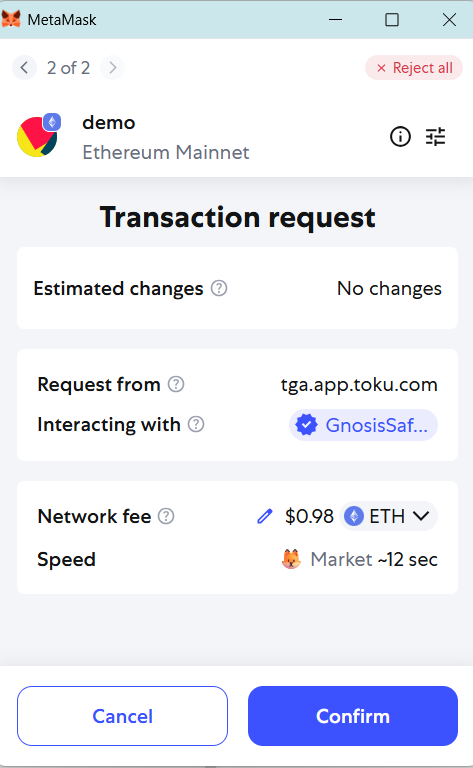Open advanced settings sliders icon
The width and height of the screenshot is (473, 768).
pos(435,137)
